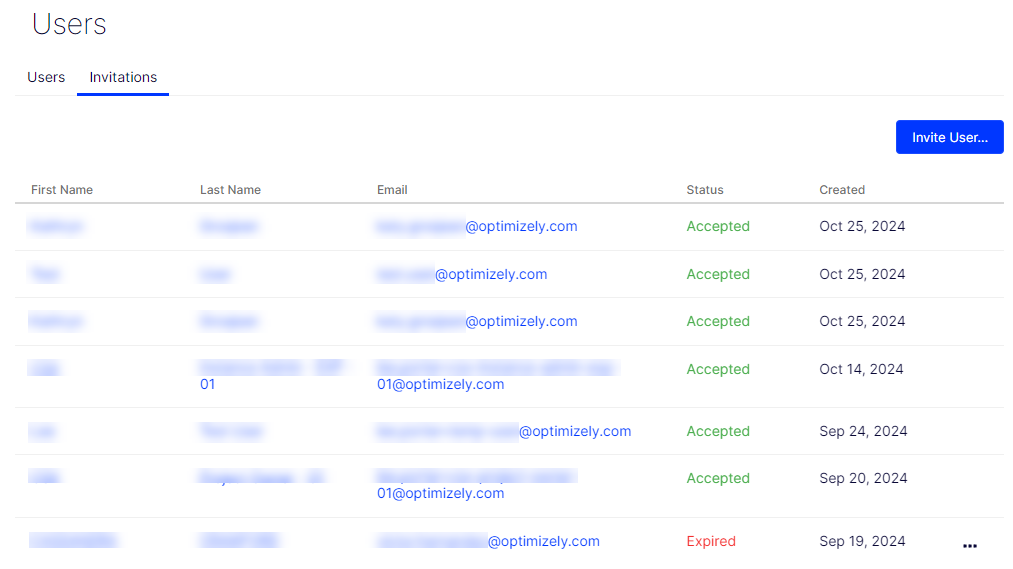Click the Email column header
The width and height of the screenshot is (1013, 569).
392,190
